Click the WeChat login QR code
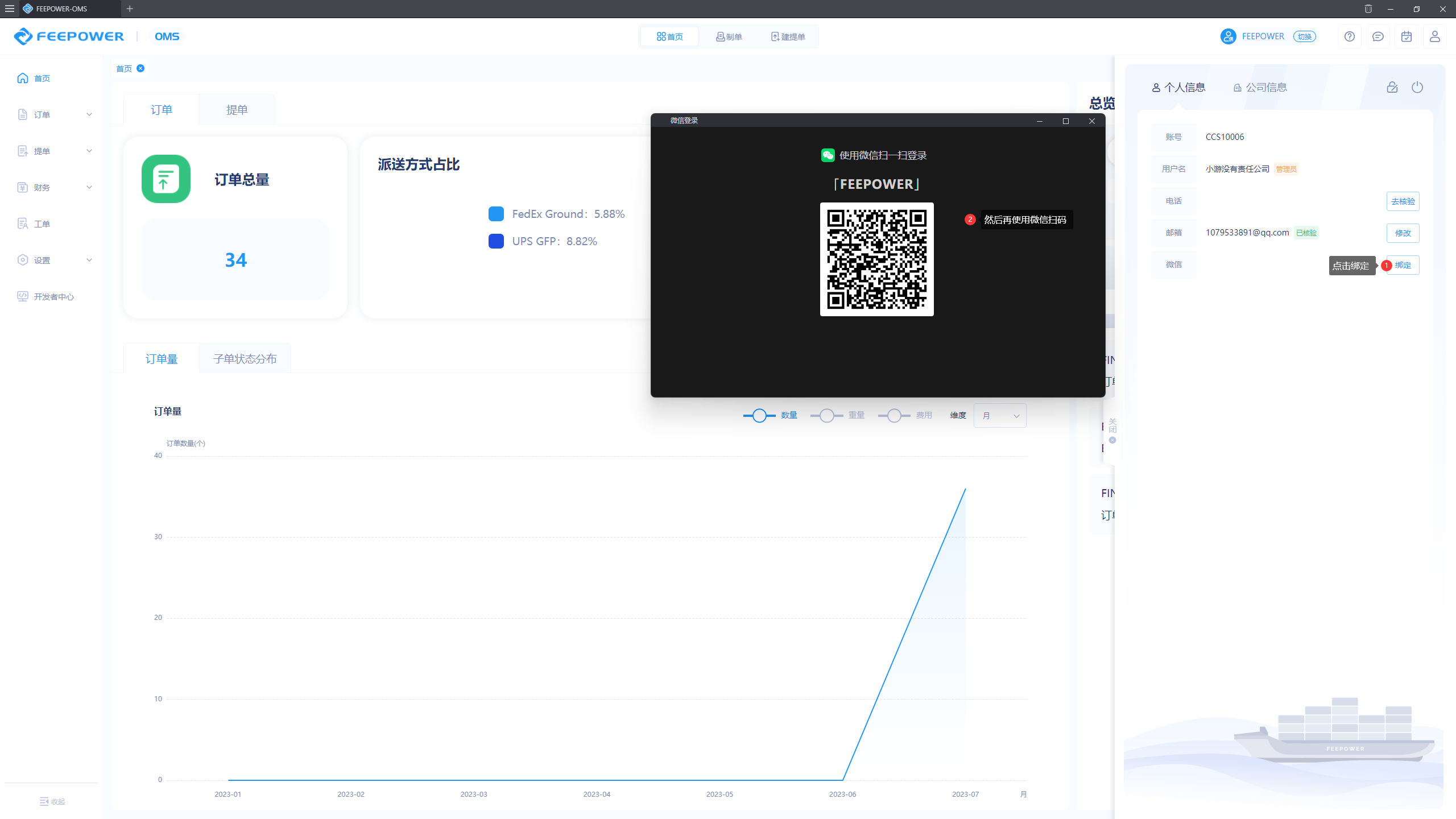Screen dimensions: 1456x819 [x=876, y=259]
